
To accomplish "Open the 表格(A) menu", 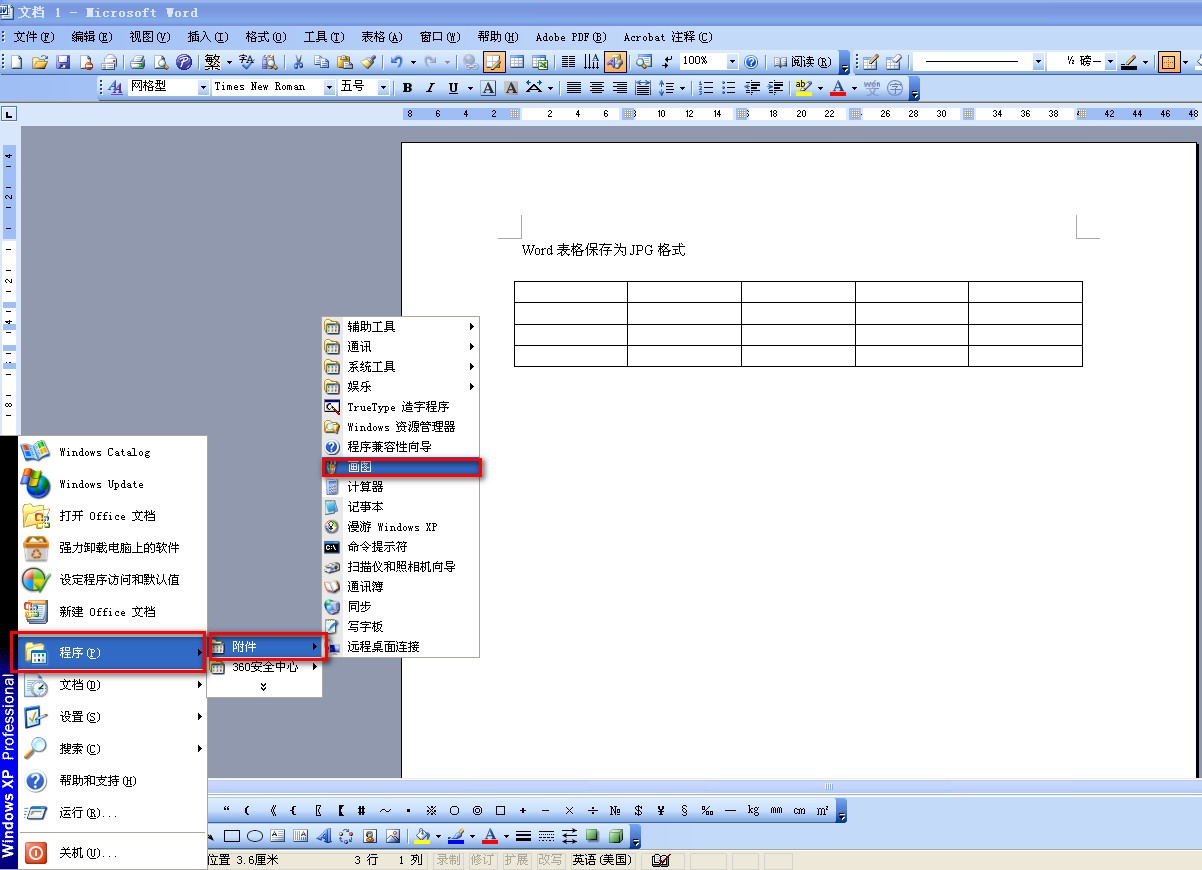I will [x=381, y=37].
